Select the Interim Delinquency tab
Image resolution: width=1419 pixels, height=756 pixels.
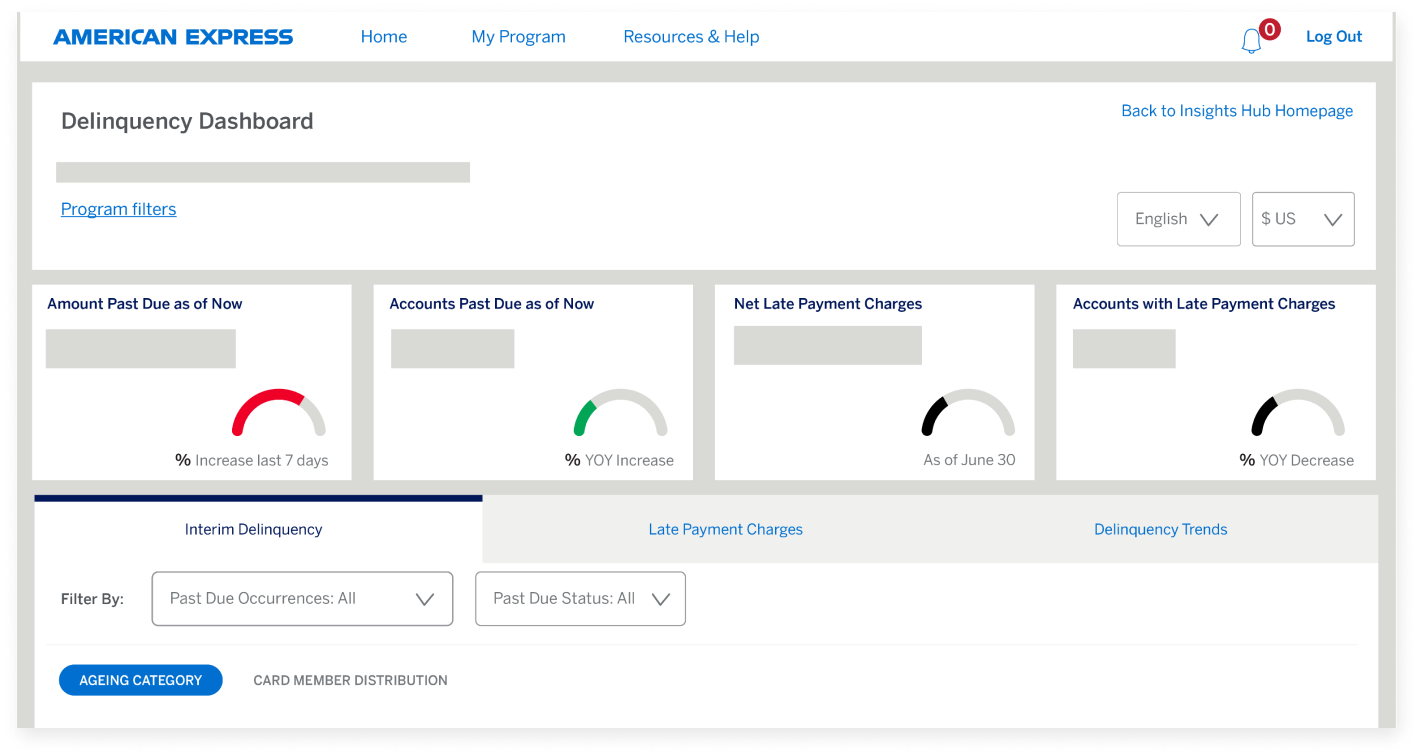pyautogui.click(x=253, y=529)
